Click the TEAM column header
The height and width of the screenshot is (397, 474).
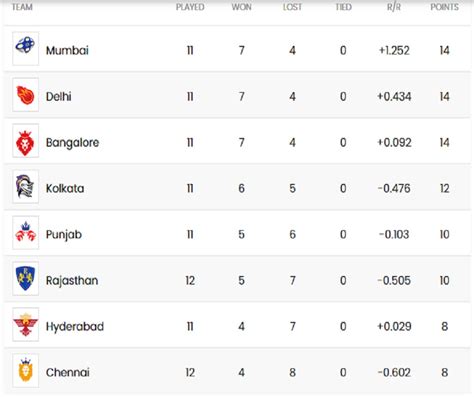click(x=22, y=7)
